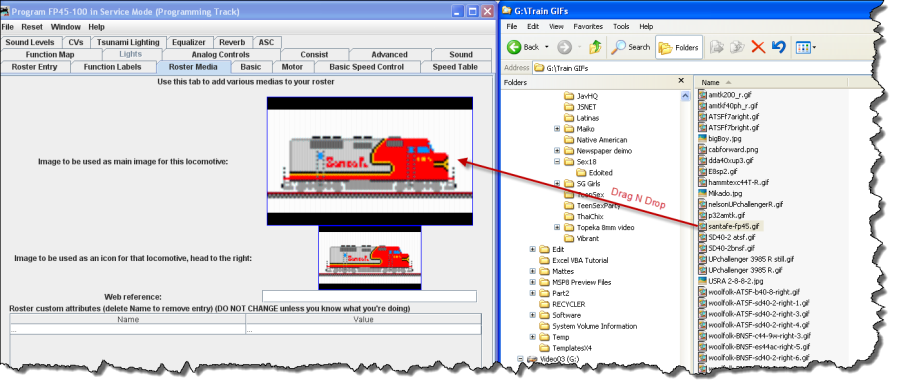Click the Up folder icon

click(596, 47)
